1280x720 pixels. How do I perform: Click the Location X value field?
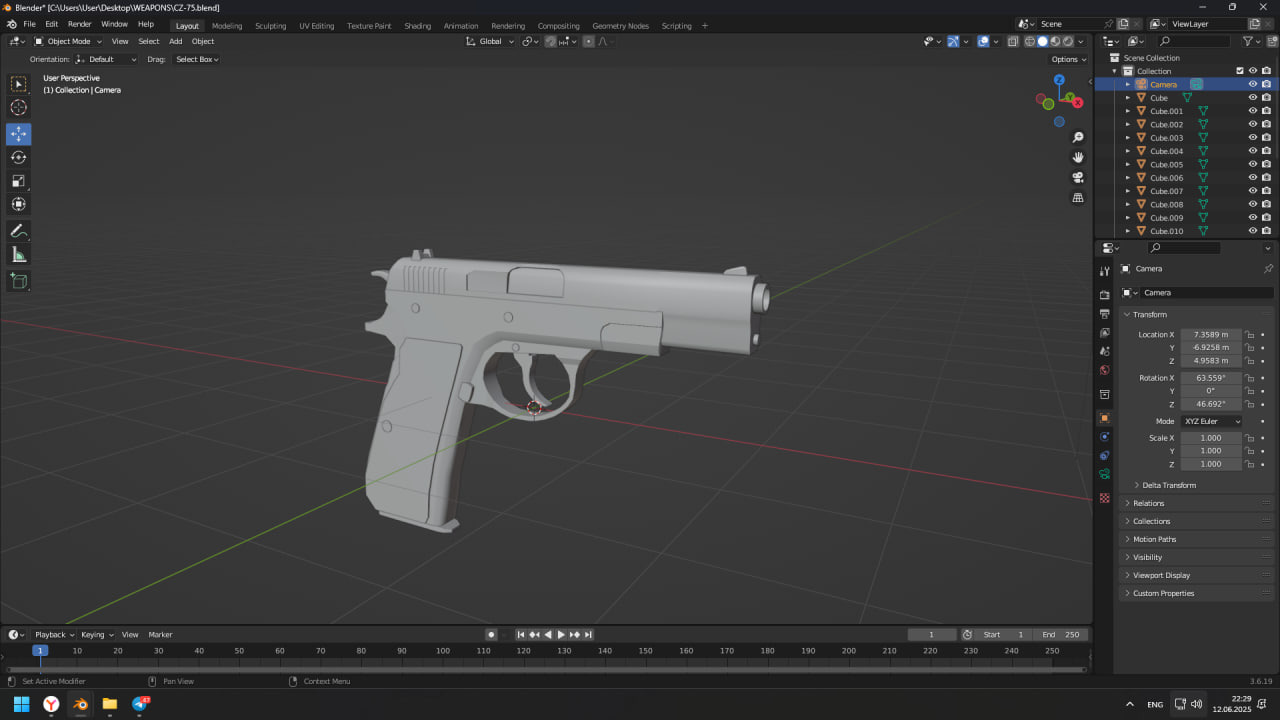[1211, 334]
